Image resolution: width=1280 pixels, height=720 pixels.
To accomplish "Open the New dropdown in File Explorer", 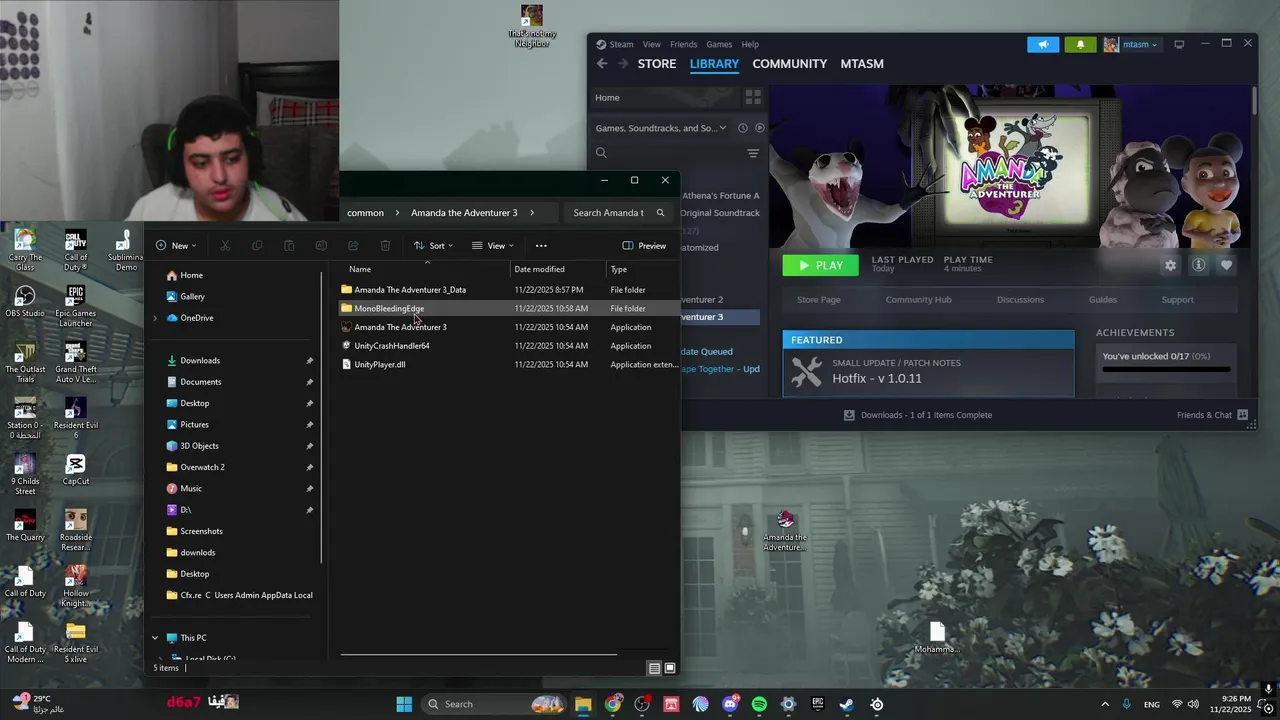I will pos(176,245).
